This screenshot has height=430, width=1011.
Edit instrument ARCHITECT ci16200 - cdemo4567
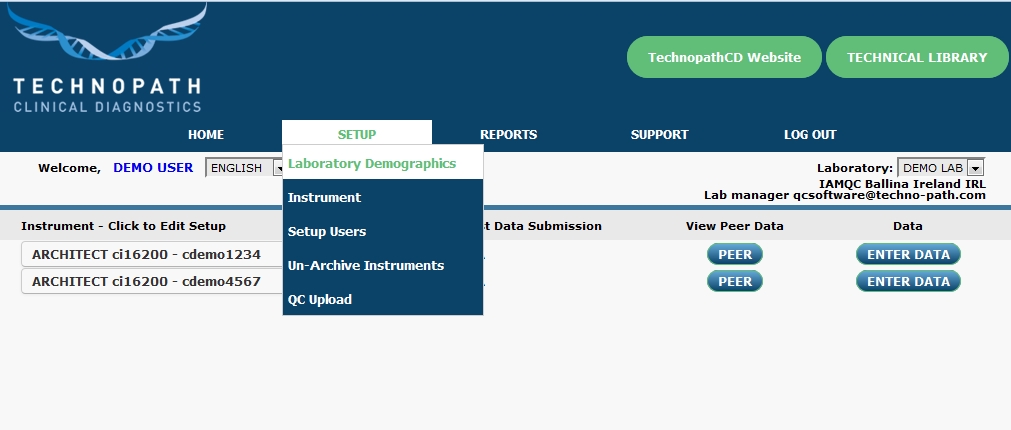pyautogui.click(x=152, y=281)
